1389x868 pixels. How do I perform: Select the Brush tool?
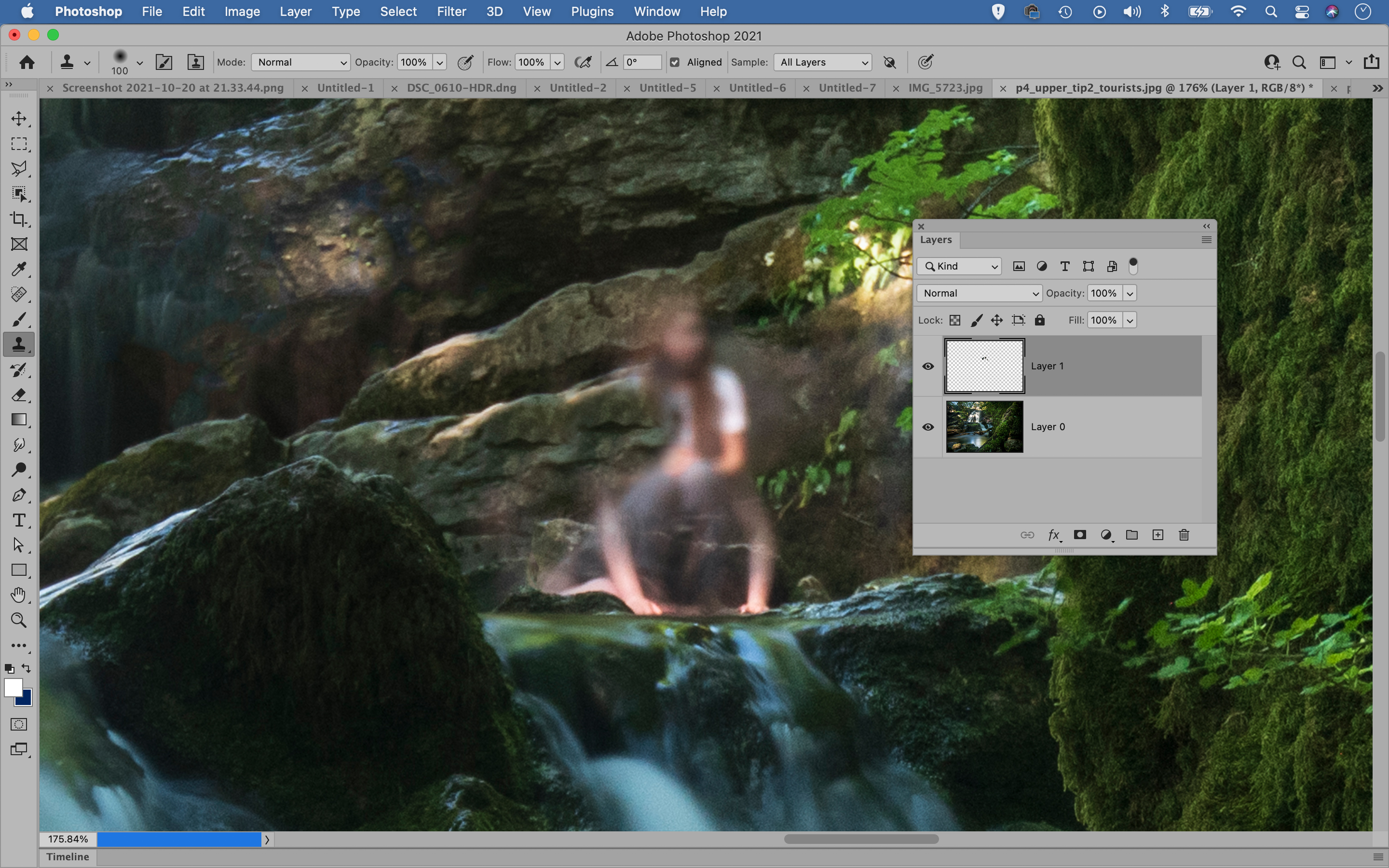point(19,319)
